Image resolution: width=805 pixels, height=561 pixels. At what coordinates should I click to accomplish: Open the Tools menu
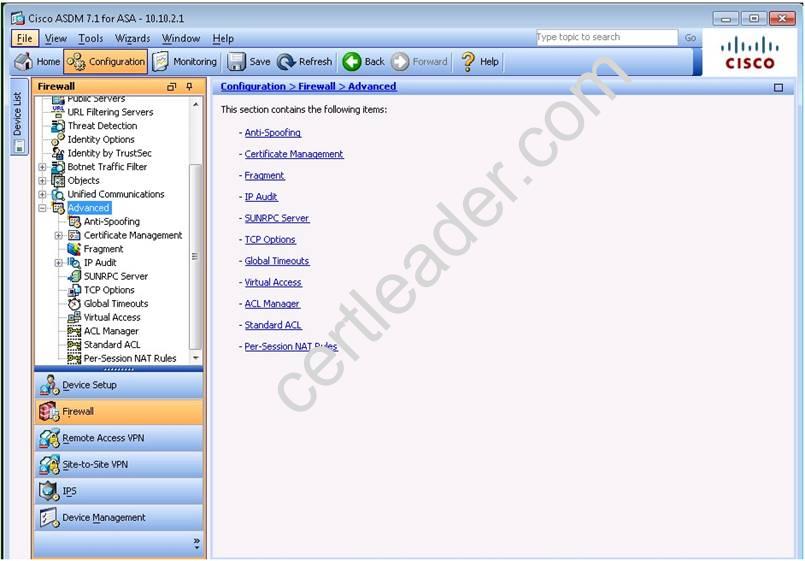(x=90, y=38)
